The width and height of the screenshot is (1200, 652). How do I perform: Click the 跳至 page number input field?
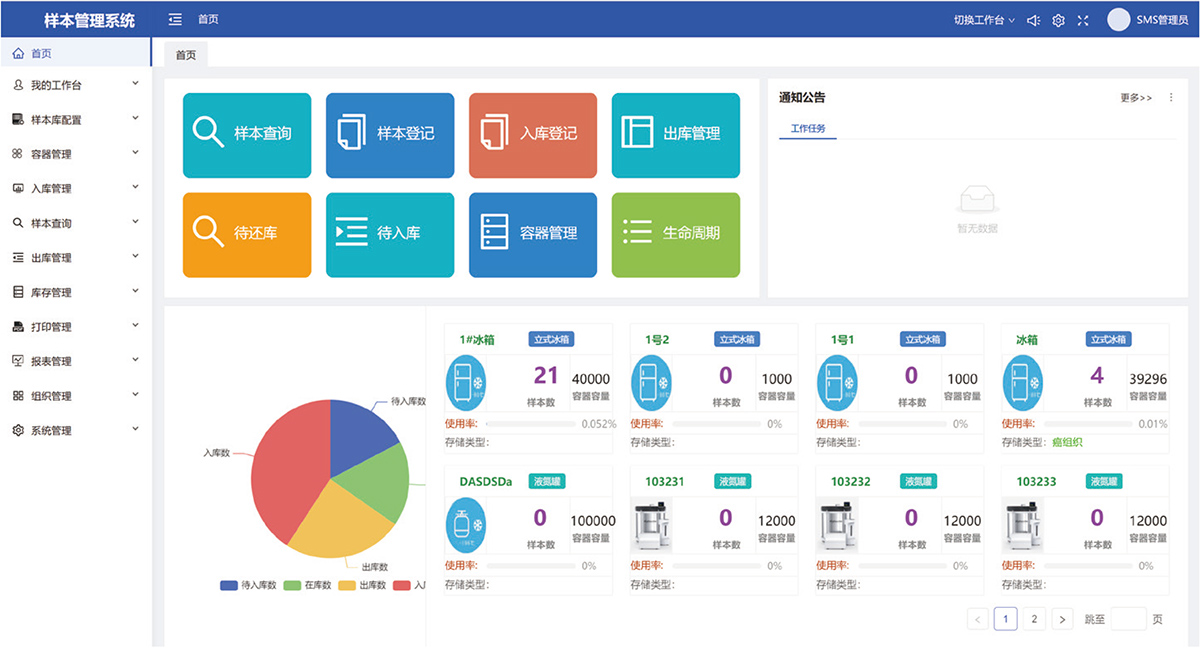click(1128, 619)
